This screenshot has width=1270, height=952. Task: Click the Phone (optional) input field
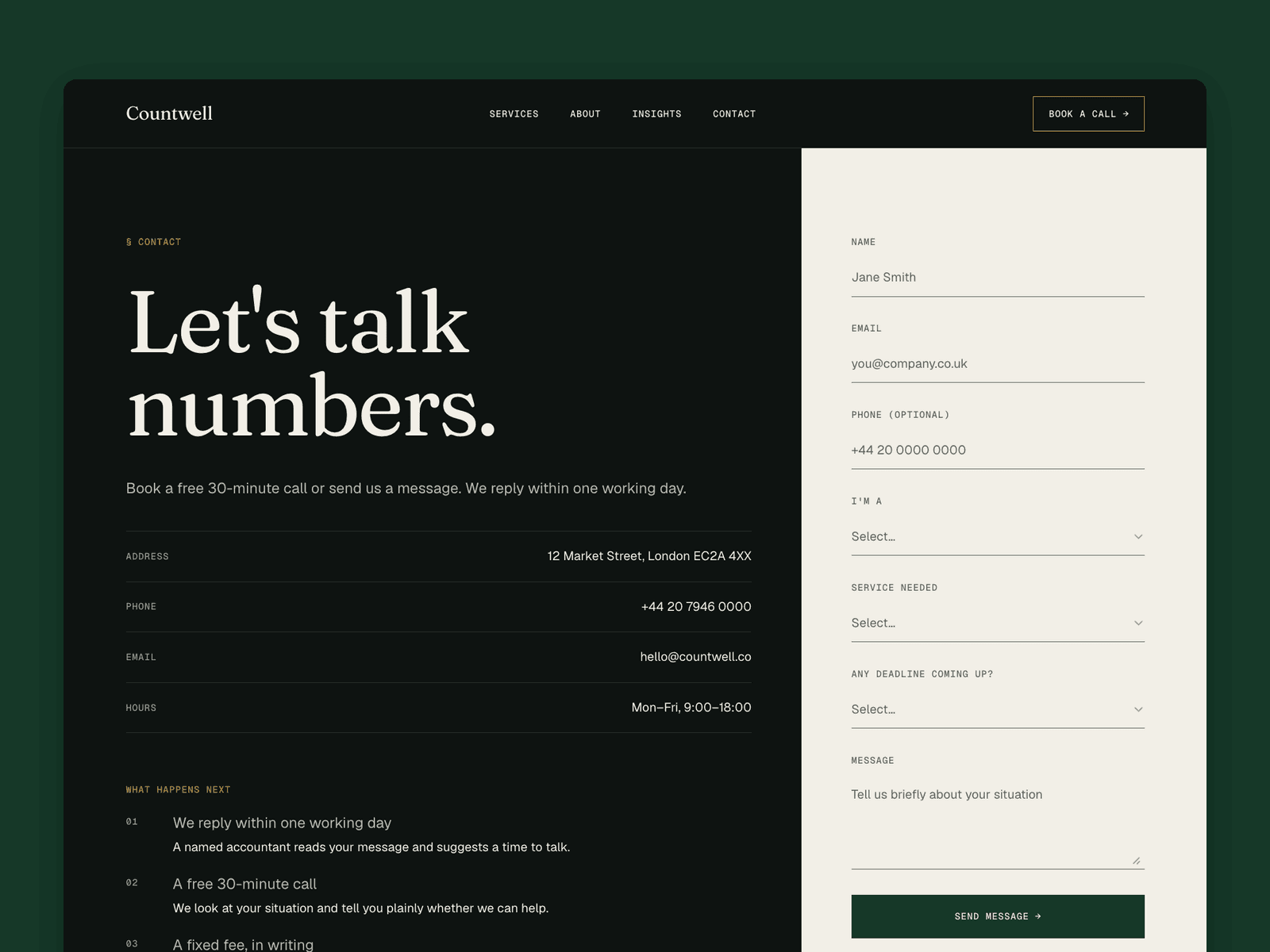pyautogui.click(x=998, y=451)
